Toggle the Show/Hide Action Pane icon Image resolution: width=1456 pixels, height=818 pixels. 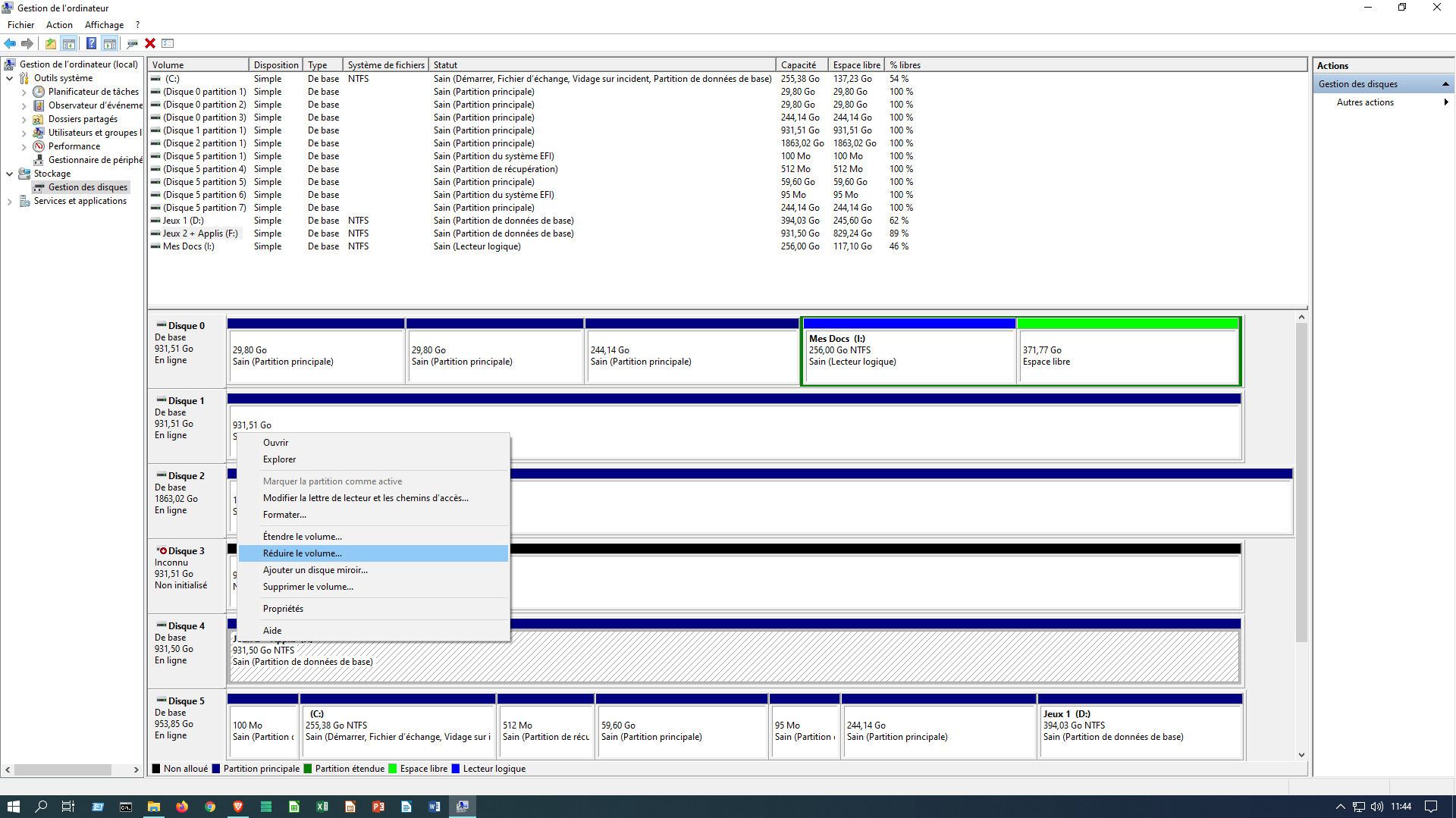tap(110, 43)
